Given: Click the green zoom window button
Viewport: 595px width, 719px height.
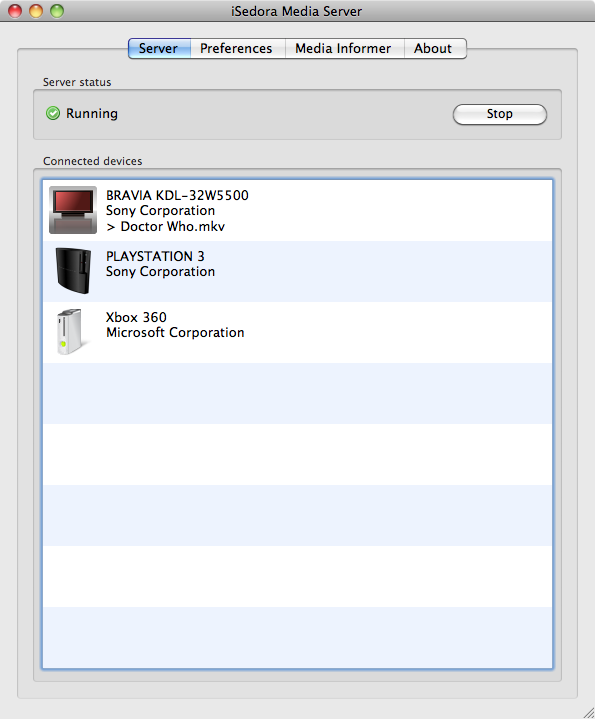Looking at the screenshot, I should 57,11.
